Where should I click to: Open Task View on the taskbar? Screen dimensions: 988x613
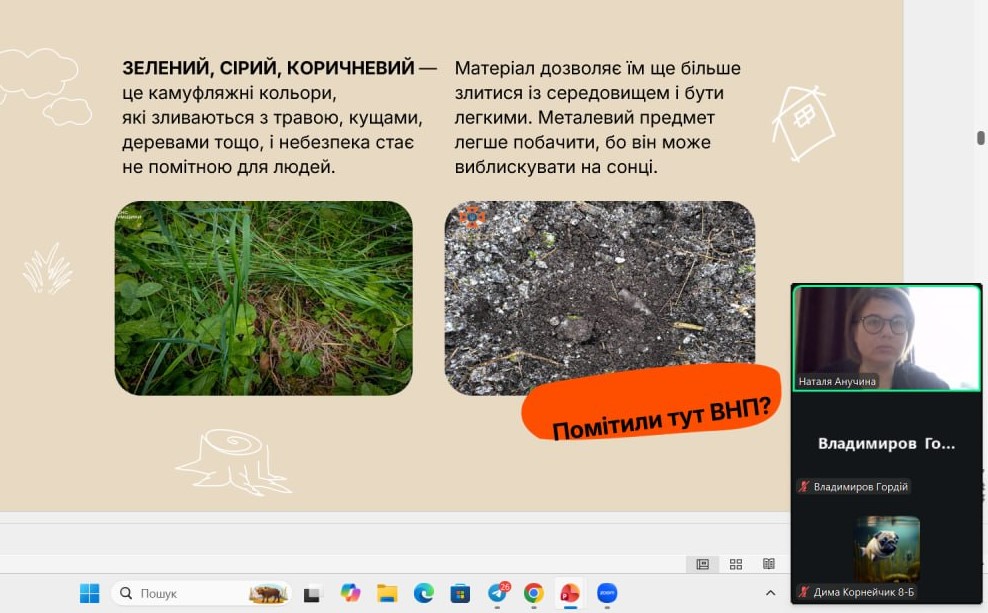pyautogui.click(x=312, y=593)
